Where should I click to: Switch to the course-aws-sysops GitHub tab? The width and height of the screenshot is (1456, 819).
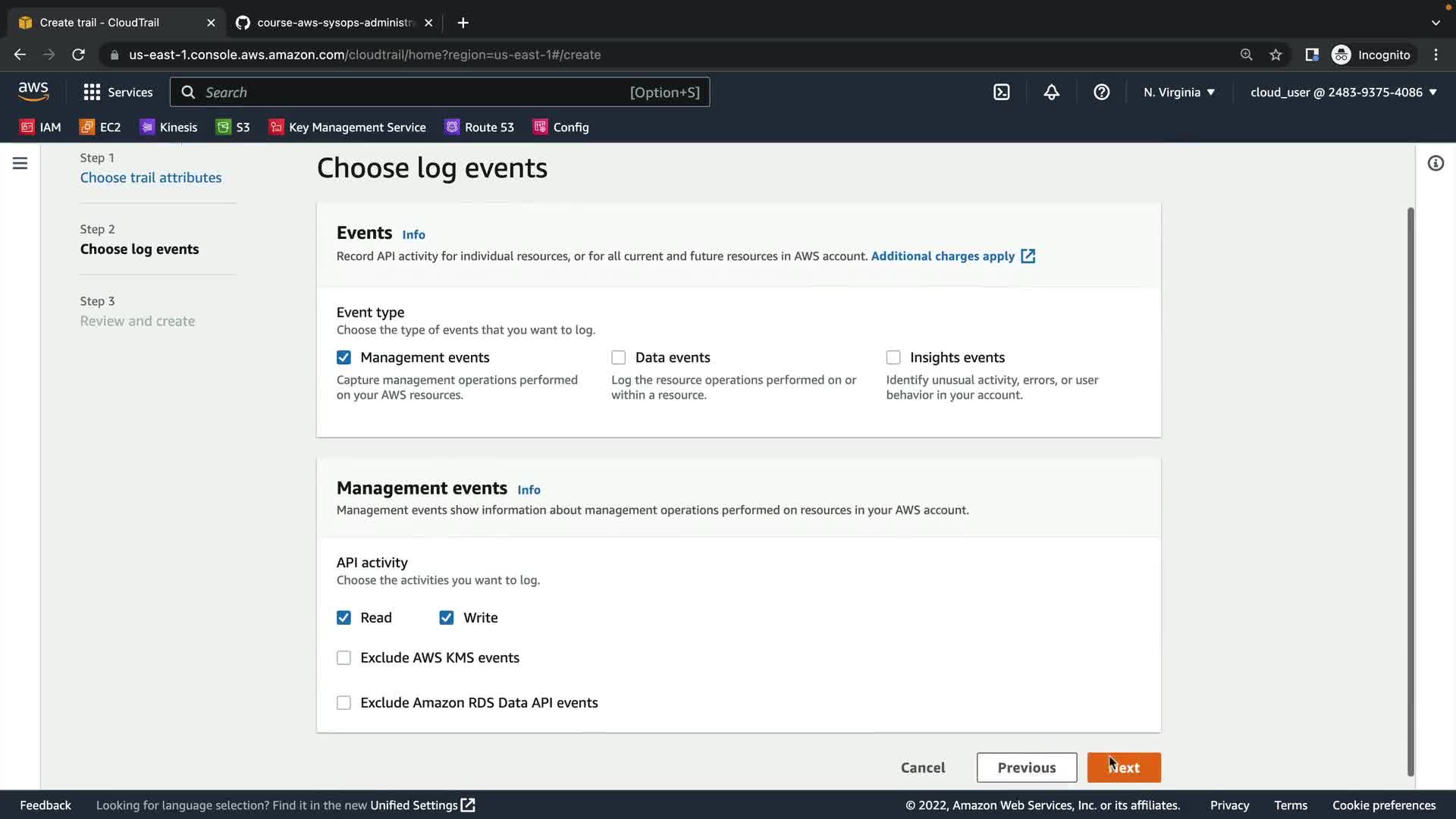point(334,23)
